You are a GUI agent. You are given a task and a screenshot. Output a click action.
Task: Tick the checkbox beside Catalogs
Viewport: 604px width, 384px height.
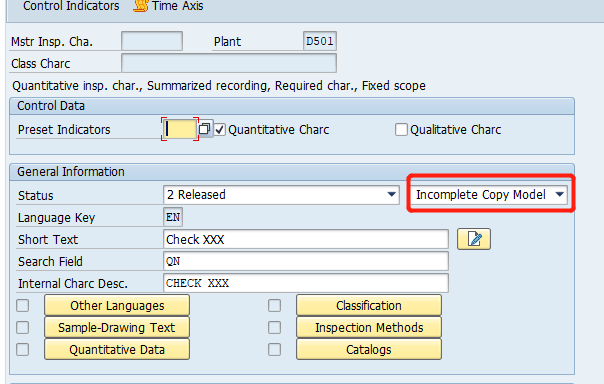click(x=275, y=350)
